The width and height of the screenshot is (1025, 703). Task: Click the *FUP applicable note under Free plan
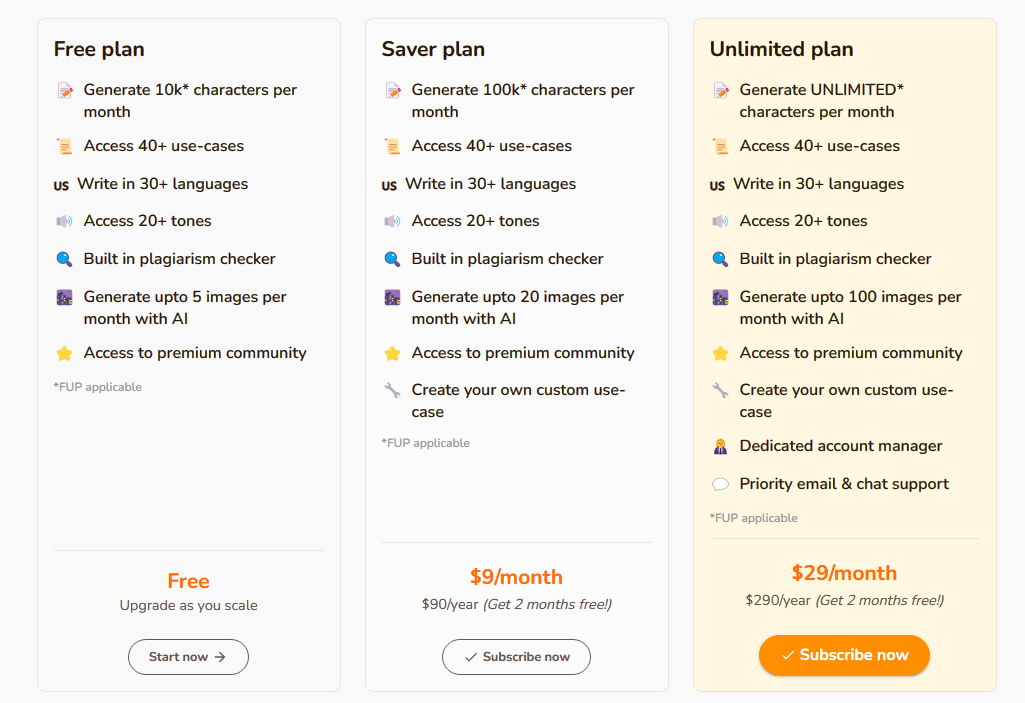pyautogui.click(x=98, y=386)
